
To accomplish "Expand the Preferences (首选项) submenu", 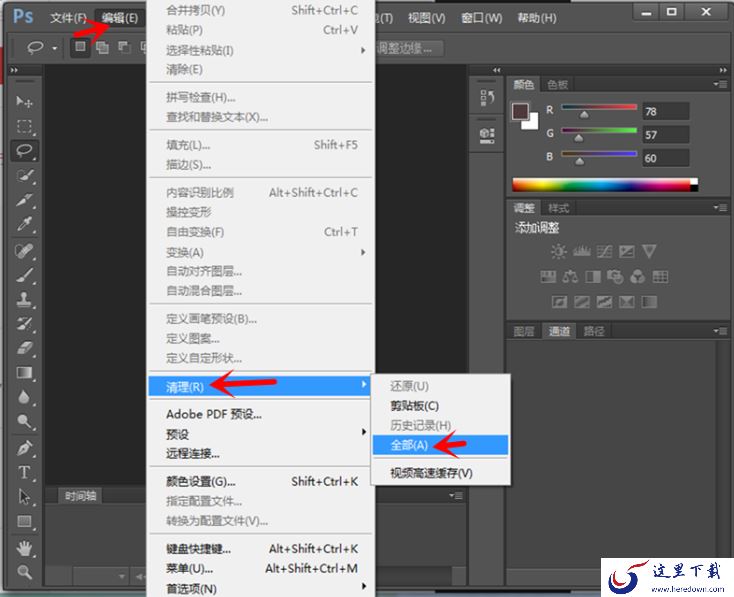I will [363, 586].
